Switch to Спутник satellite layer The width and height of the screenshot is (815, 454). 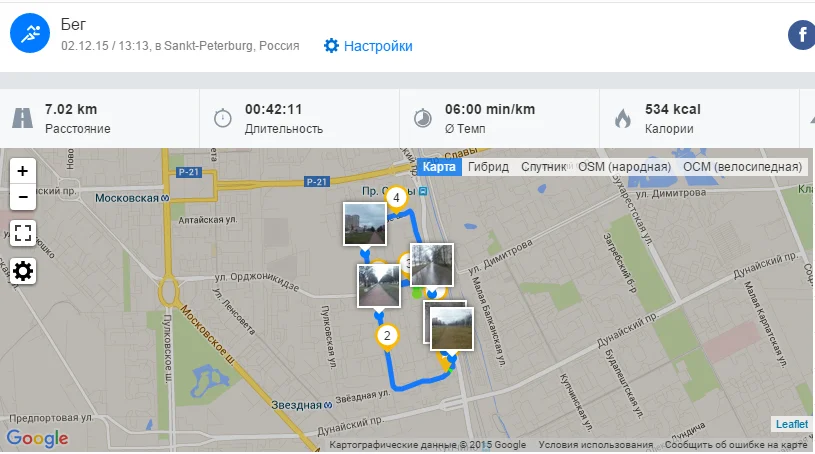click(544, 167)
